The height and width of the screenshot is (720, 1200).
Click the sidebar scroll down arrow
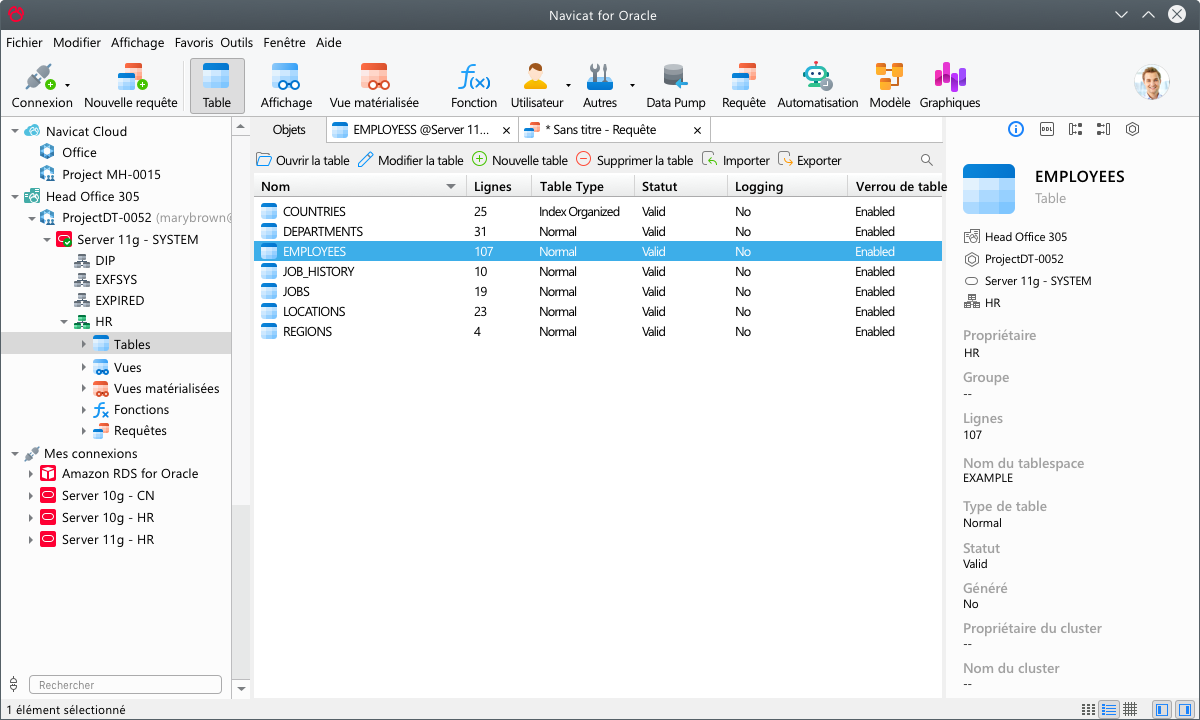[x=241, y=689]
